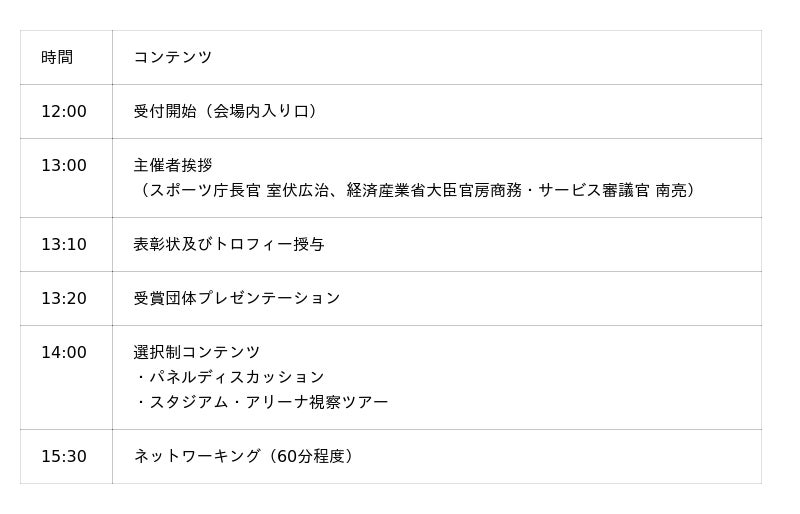Select the 受賞団体プレゼンテーション row text

(237, 298)
